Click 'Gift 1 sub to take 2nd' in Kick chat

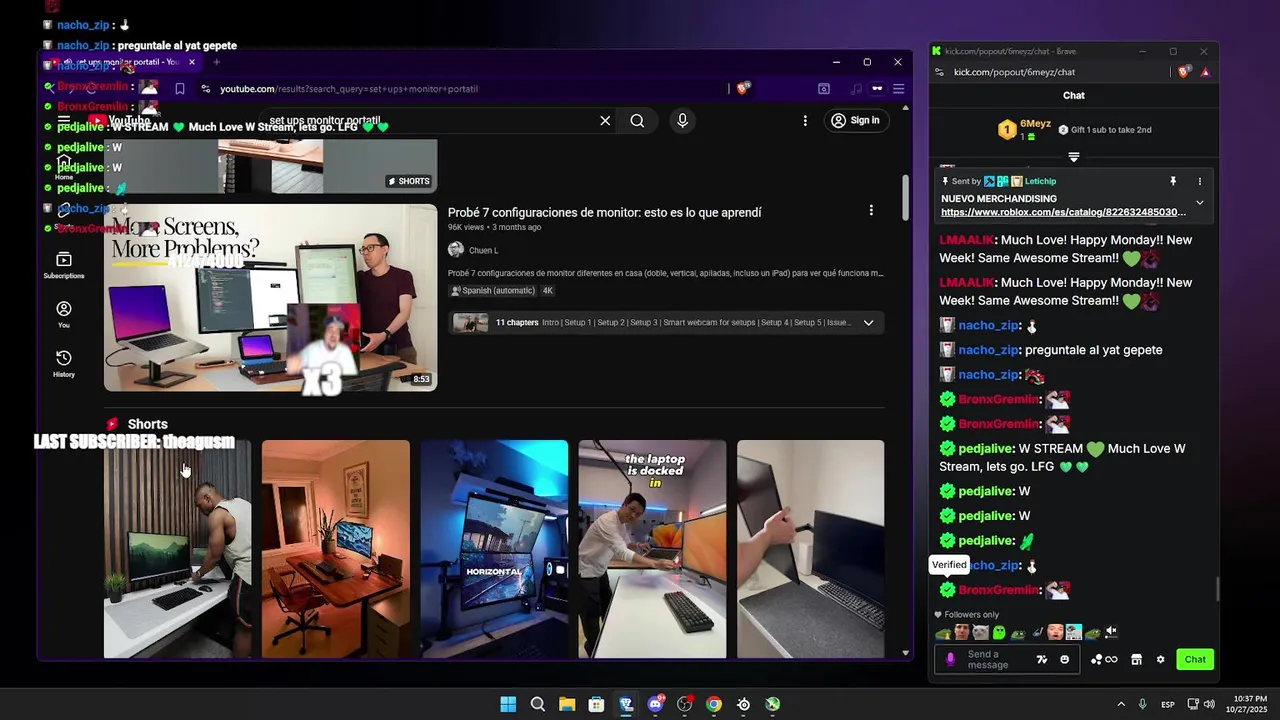click(1104, 130)
